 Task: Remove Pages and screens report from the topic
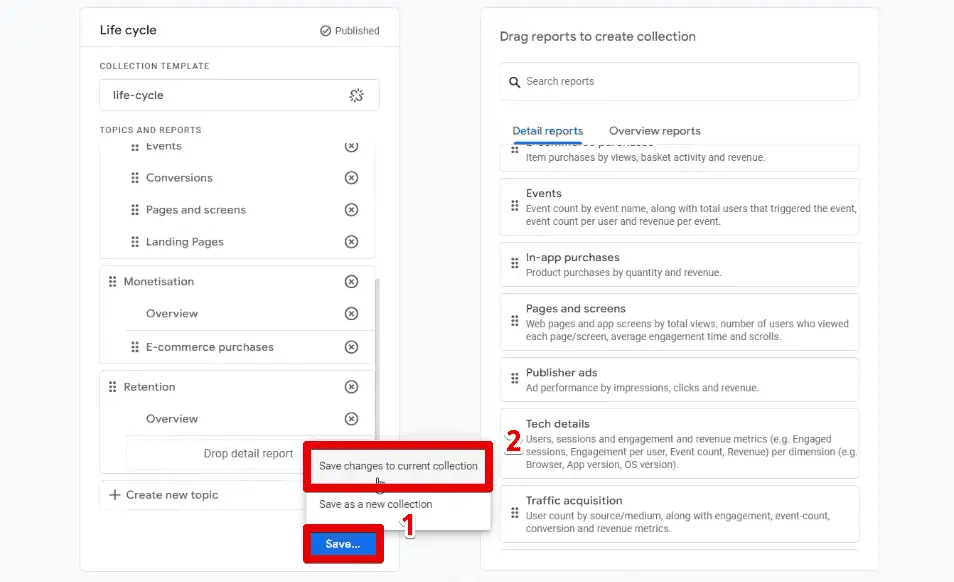(351, 210)
